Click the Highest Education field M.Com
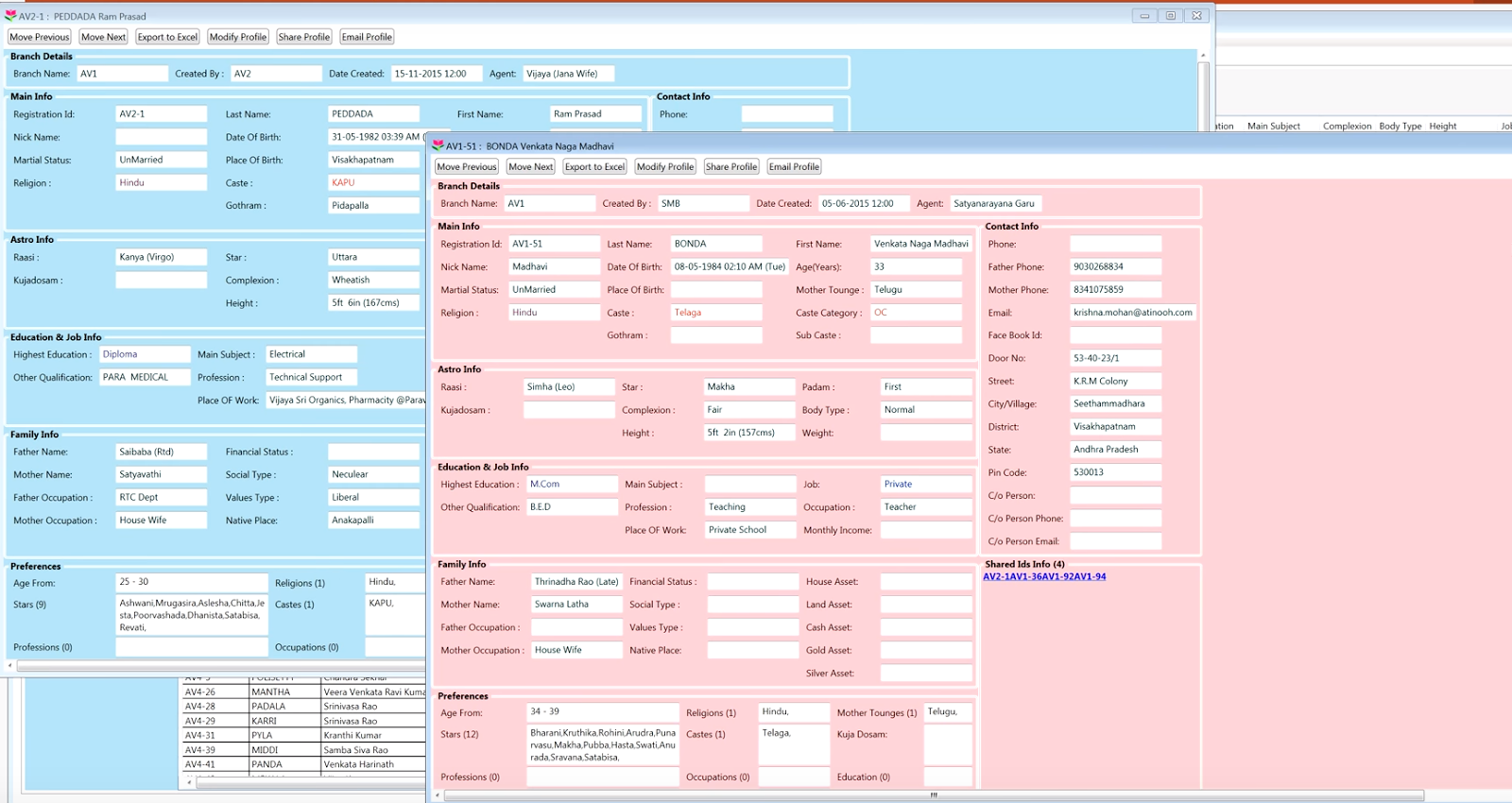 click(572, 485)
